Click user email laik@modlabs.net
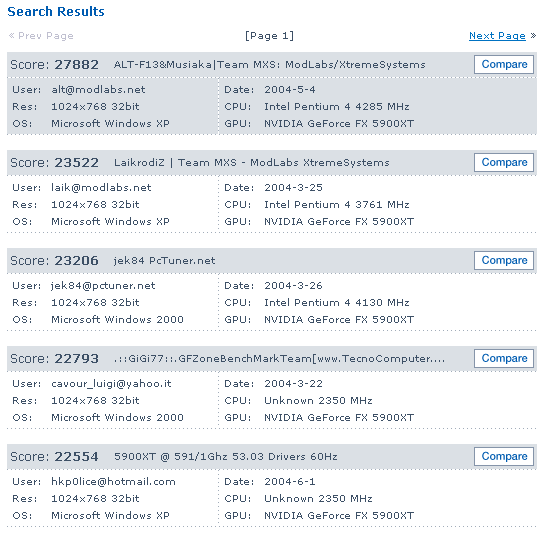The width and height of the screenshot is (544, 536). (x=101, y=188)
